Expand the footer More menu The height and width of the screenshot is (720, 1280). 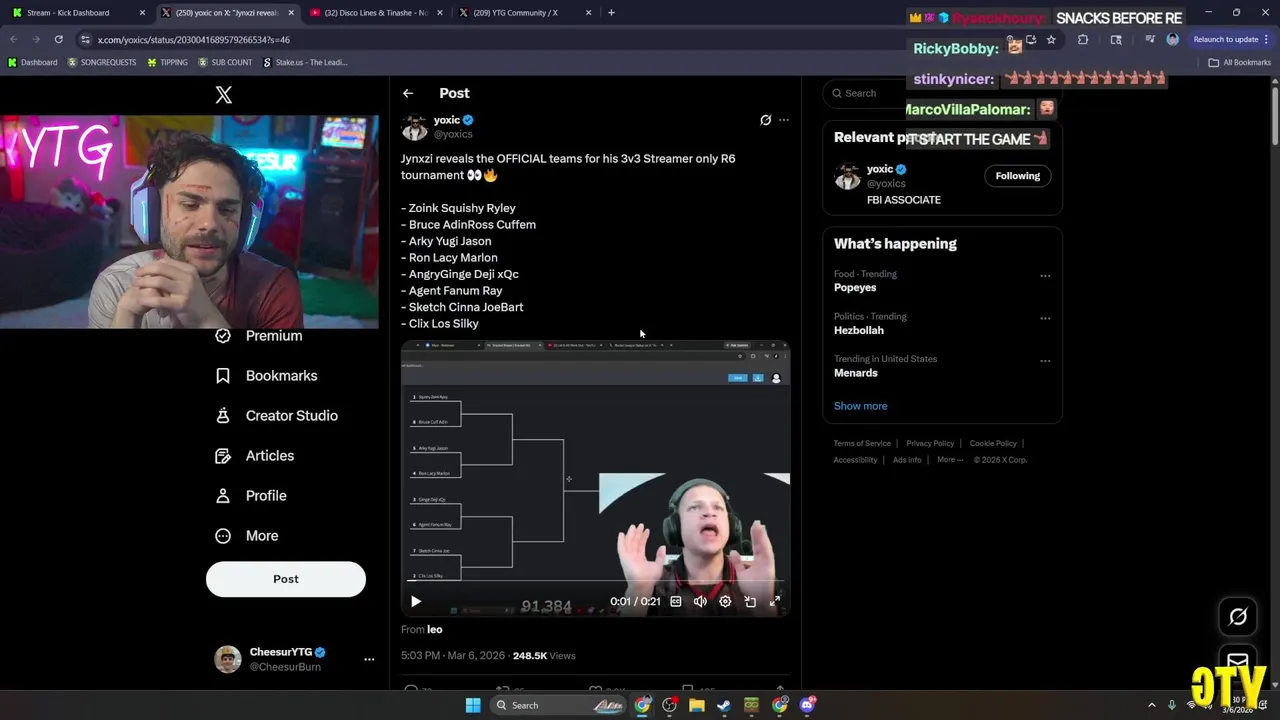coord(950,460)
